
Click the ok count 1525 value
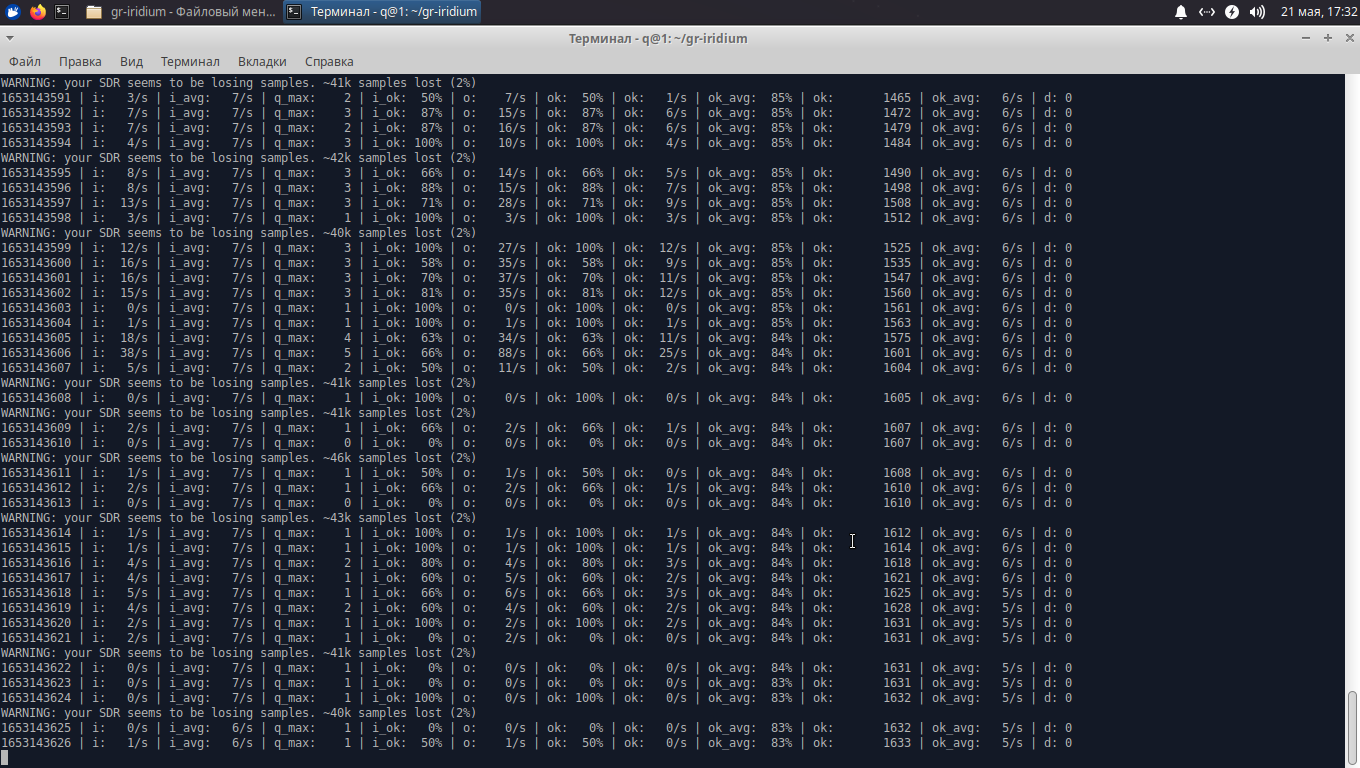pos(897,248)
